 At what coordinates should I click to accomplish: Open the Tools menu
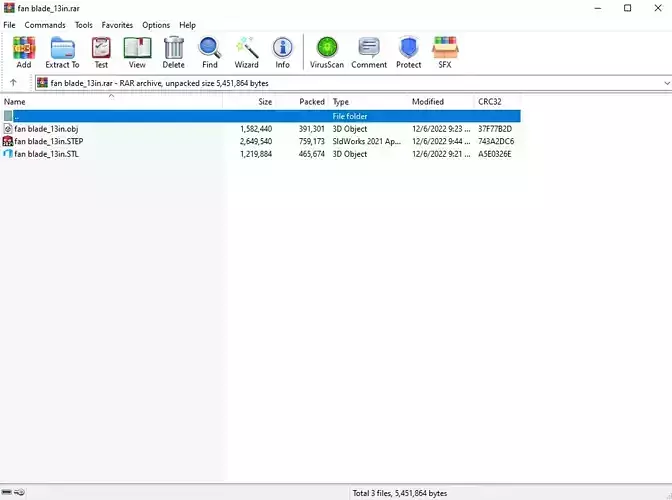[84, 25]
